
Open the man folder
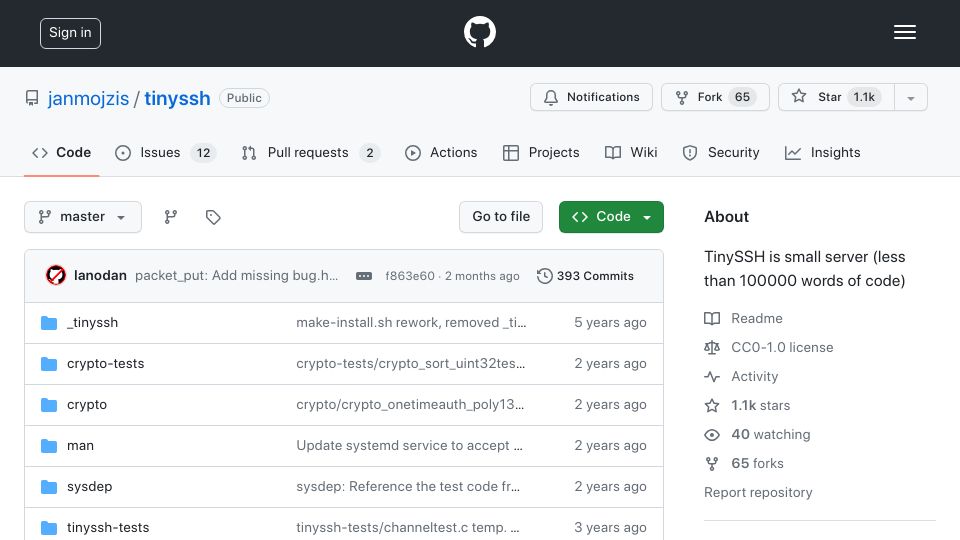coord(80,446)
